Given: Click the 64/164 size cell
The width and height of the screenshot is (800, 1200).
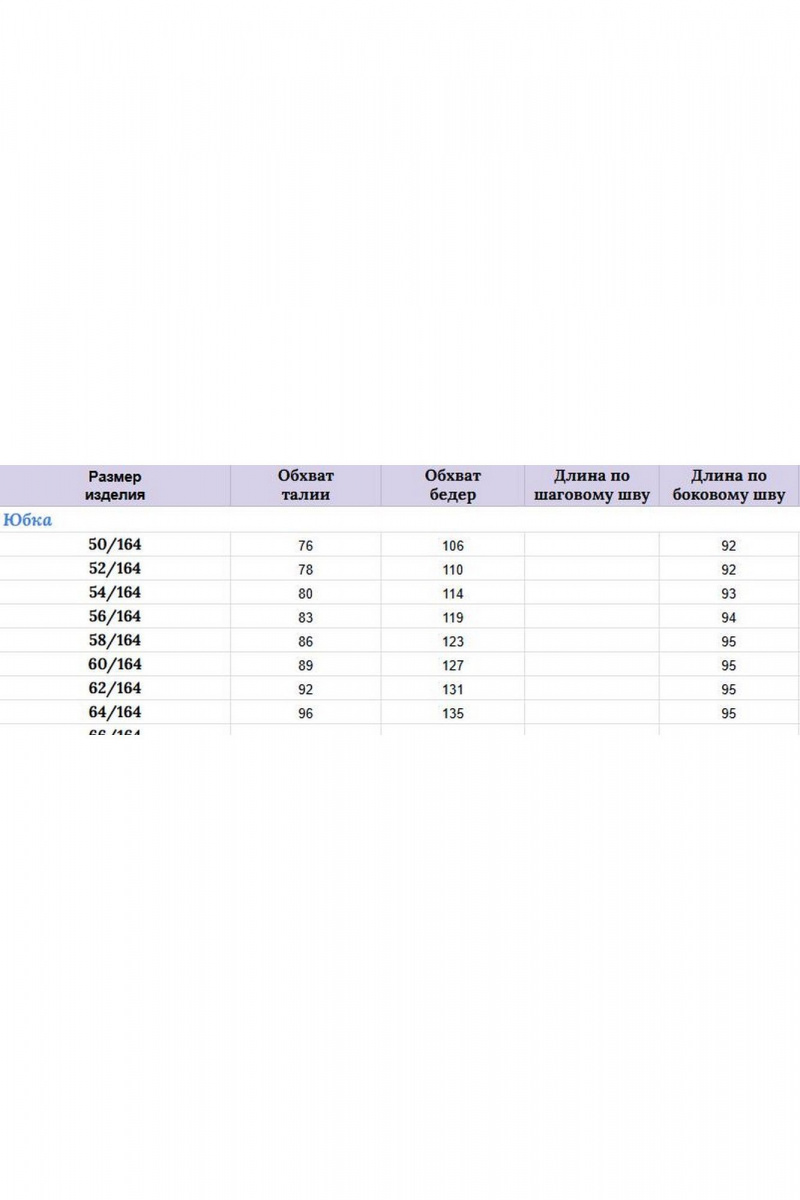Looking at the screenshot, I should click(x=115, y=713).
